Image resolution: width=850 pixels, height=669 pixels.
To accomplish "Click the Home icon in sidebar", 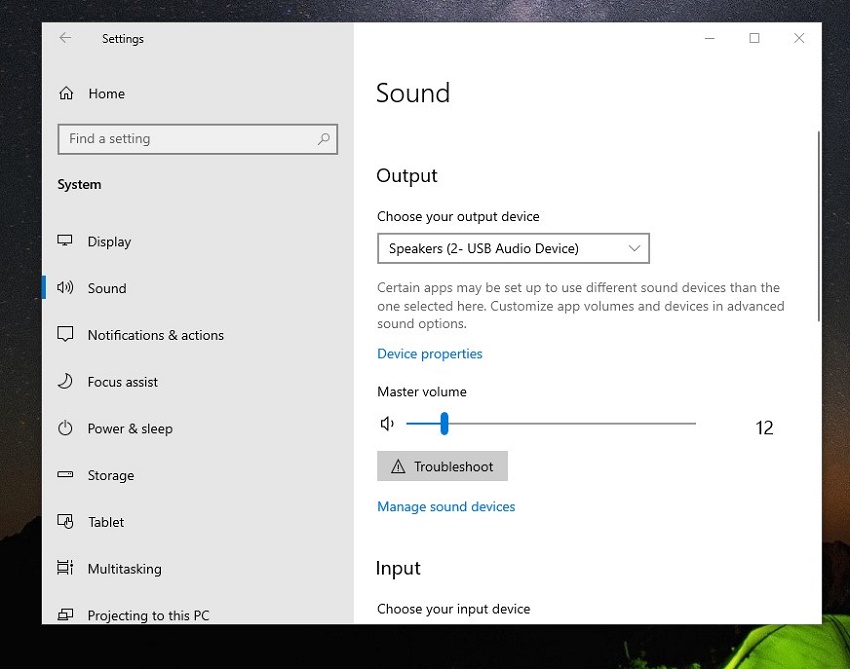I will [x=66, y=94].
